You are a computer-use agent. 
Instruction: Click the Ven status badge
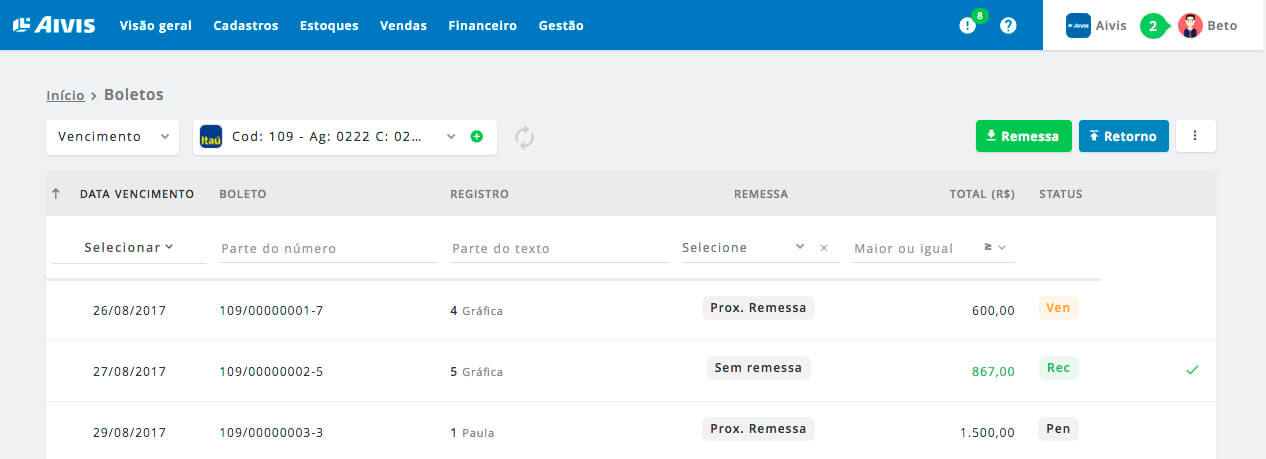[x=1058, y=308]
